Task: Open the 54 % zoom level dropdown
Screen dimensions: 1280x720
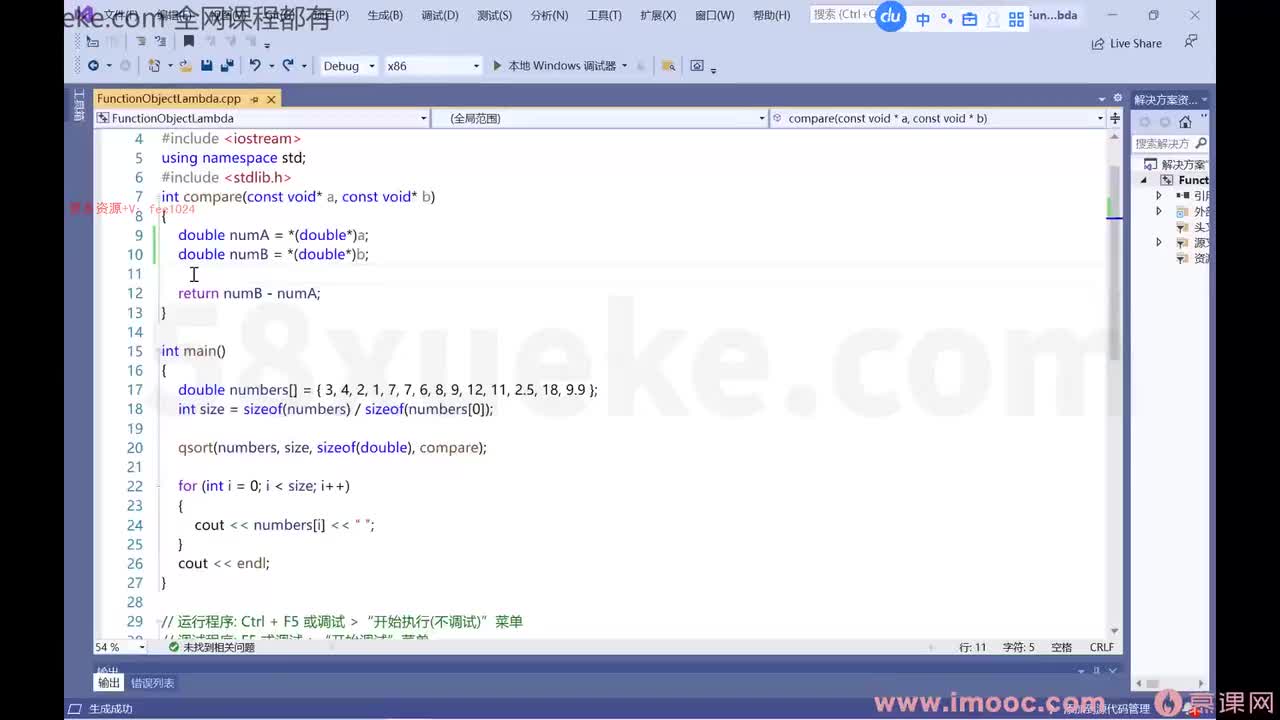Action: (120, 647)
